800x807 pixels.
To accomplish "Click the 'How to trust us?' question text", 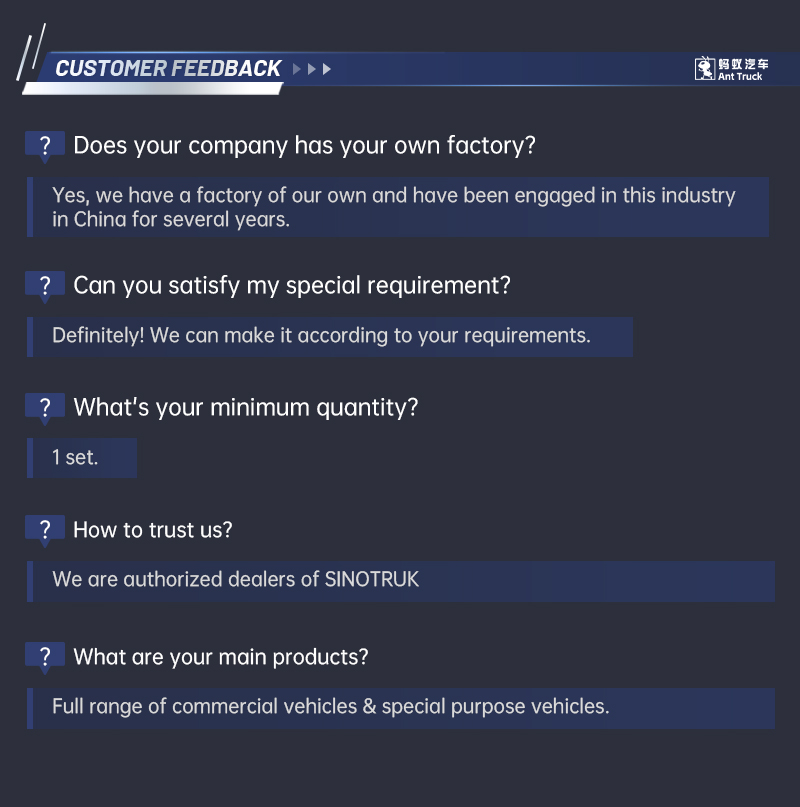I will click(153, 530).
